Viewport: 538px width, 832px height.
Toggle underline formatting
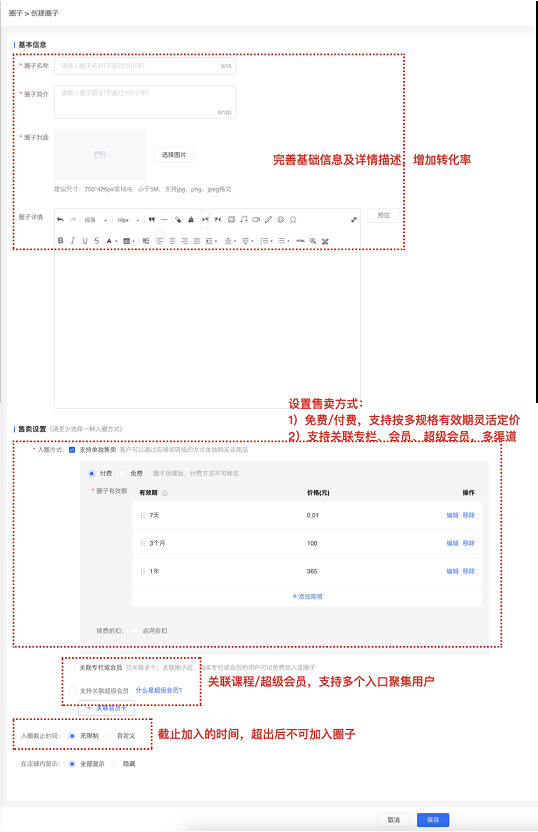[x=85, y=241]
